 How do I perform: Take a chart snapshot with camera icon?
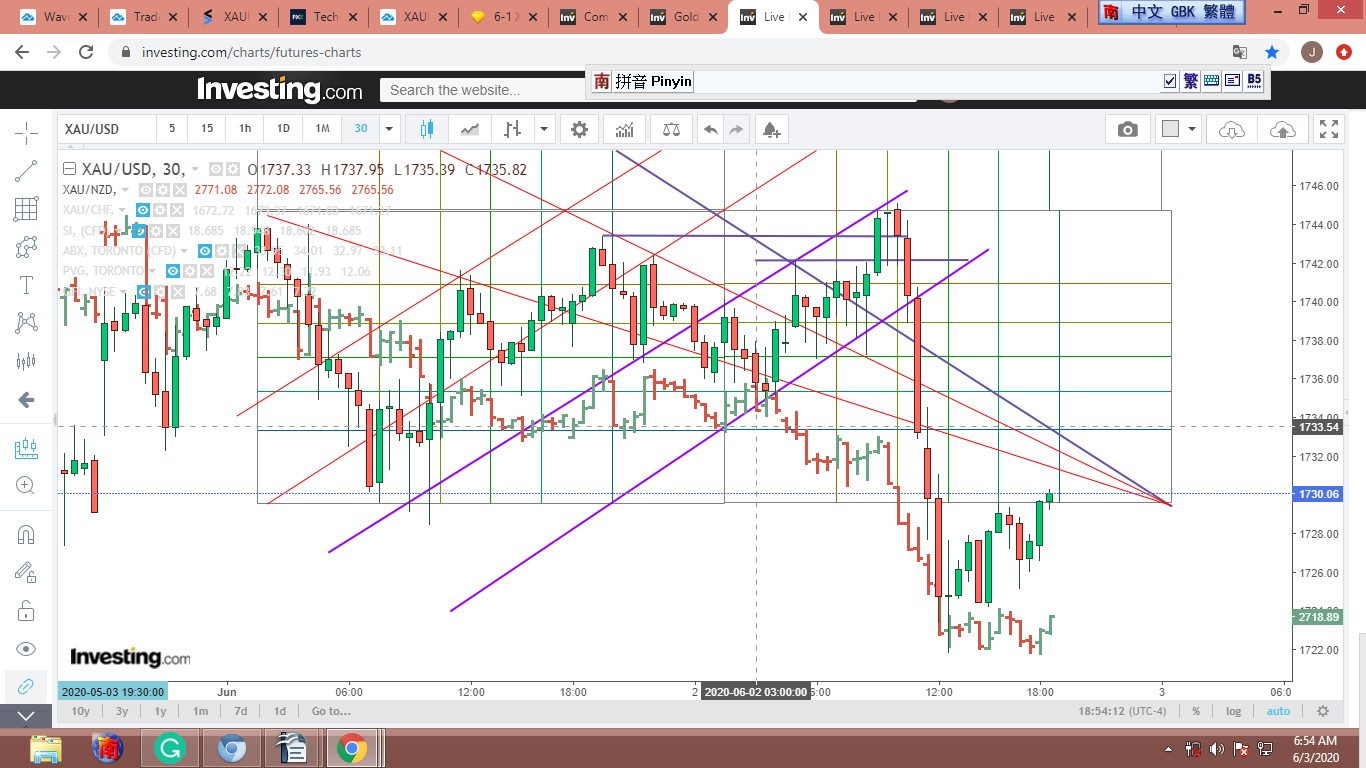(x=1127, y=129)
